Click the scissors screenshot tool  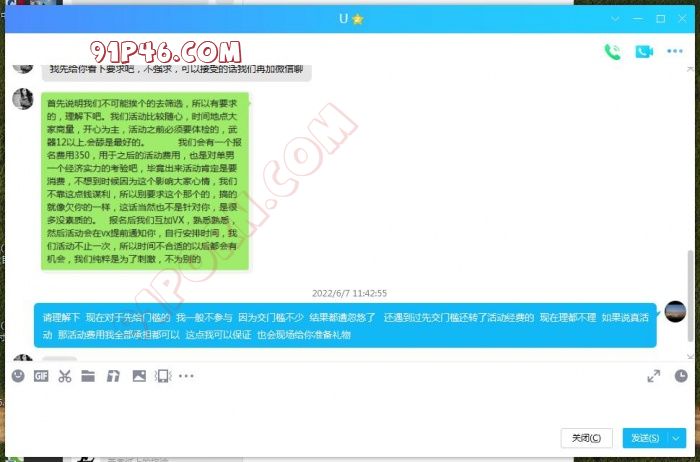(x=65, y=376)
